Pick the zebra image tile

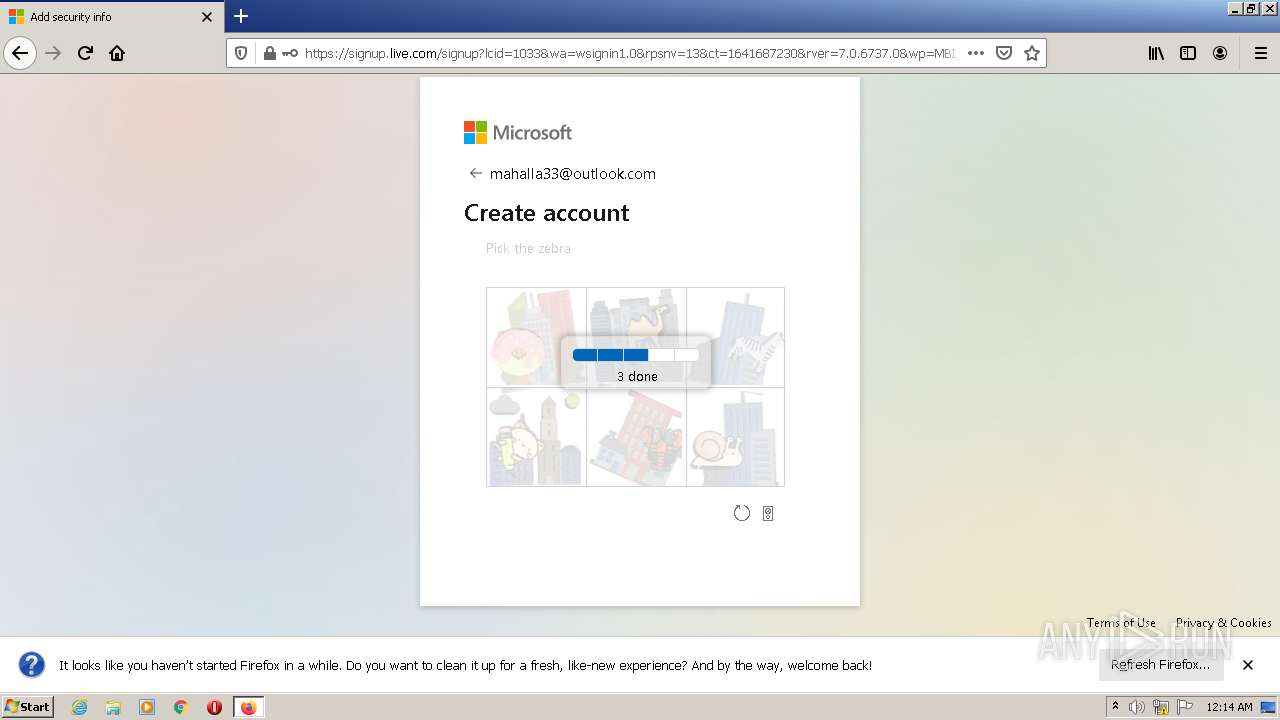pyautogui.click(x=736, y=337)
